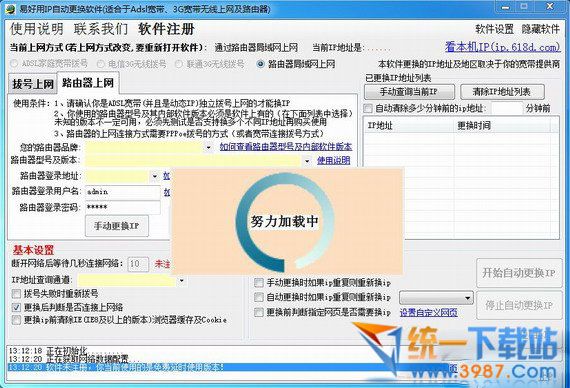
Task: Open dropdown beside 自动更换时如果ip重复
Action: (436, 298)
